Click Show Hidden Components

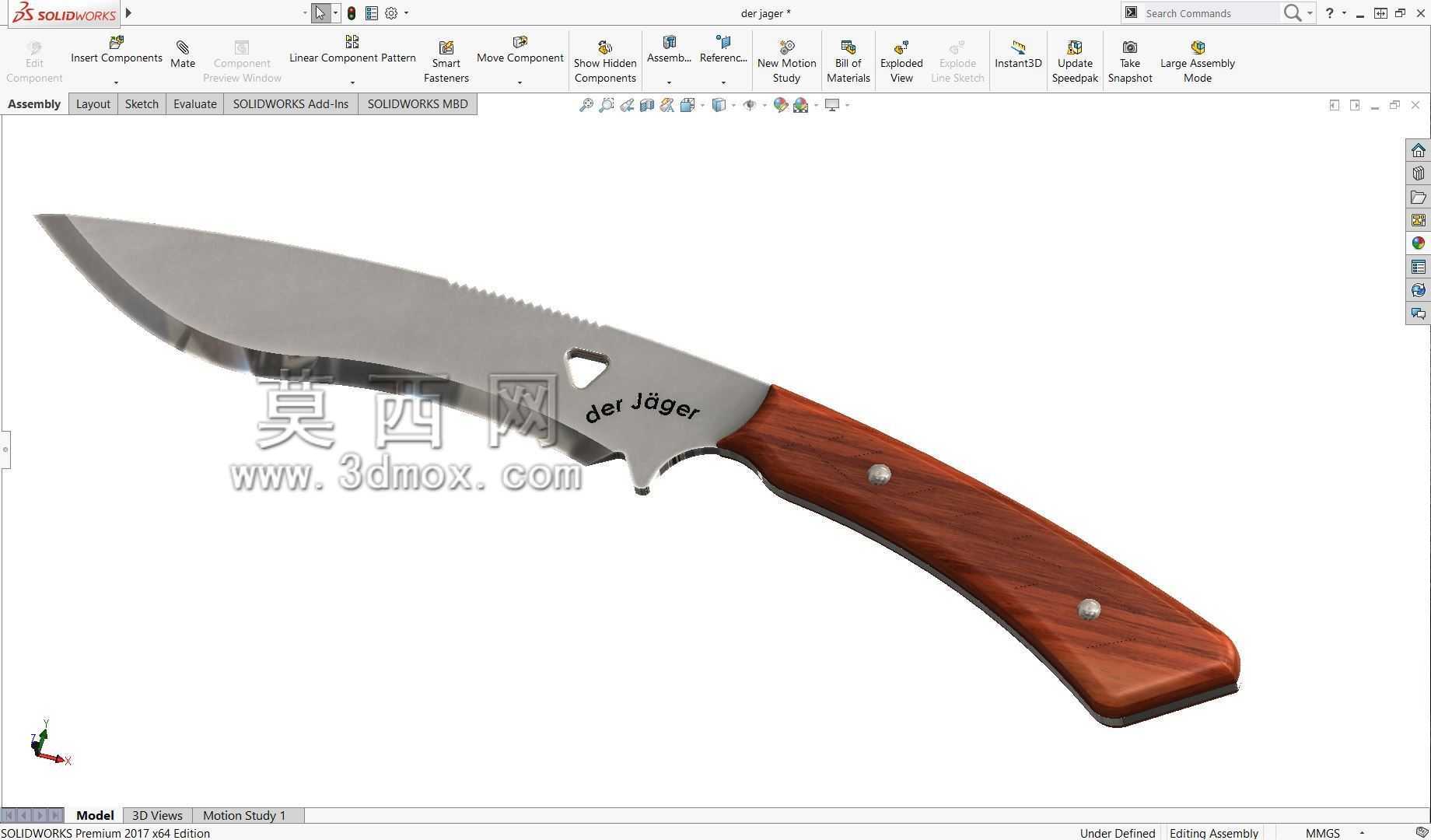point(605,61)
